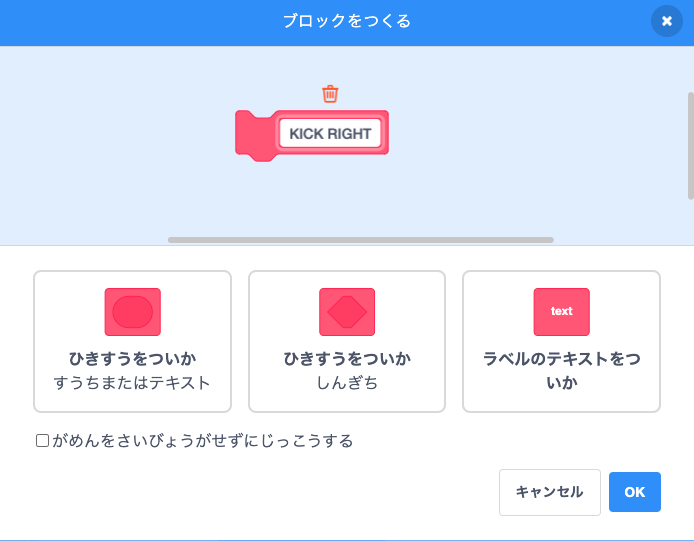Image resolution: width=694 pixels, height=541 pixels.
Task: Click the hexagon boolean input icon
Action: pyautogui.click(x=347, y=312)
